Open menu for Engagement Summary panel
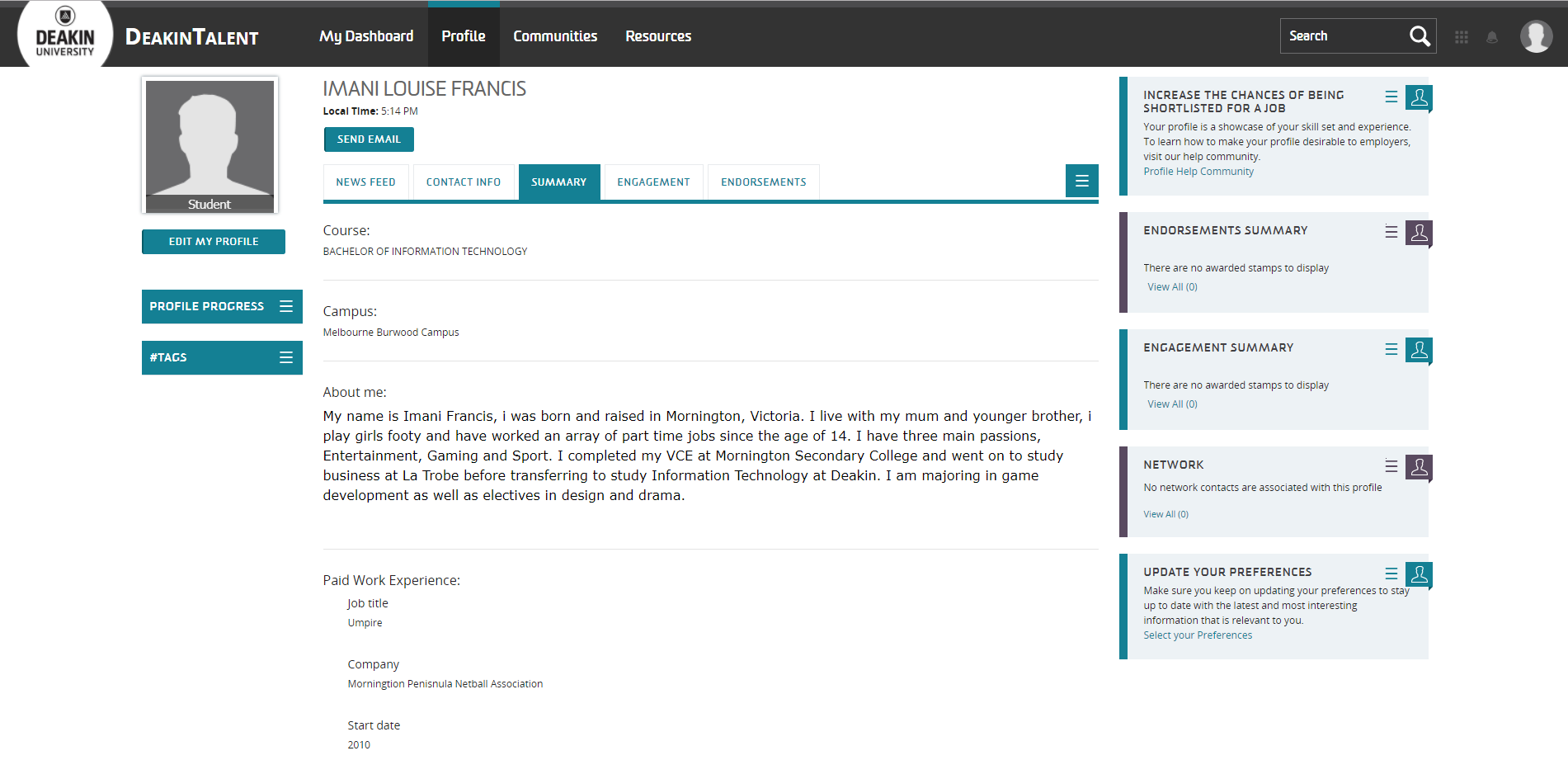 click(1391, 349)
